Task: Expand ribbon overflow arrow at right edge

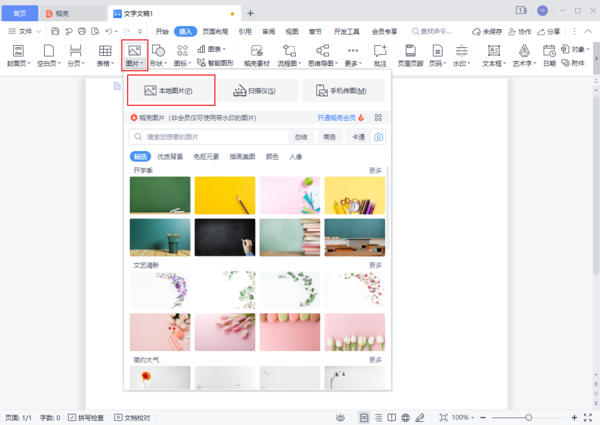Action: [596, 59]
